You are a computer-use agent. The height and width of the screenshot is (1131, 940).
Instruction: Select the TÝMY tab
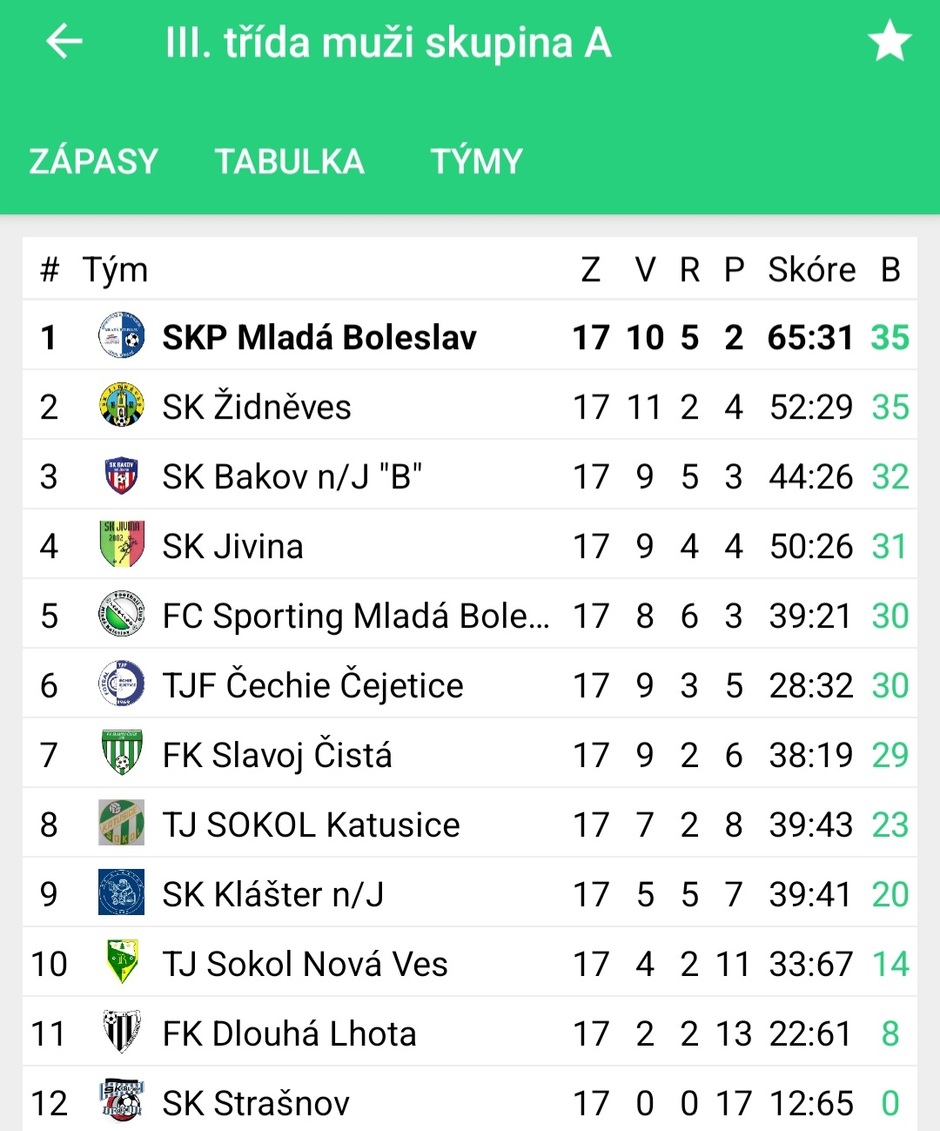(x=476, y=161)
